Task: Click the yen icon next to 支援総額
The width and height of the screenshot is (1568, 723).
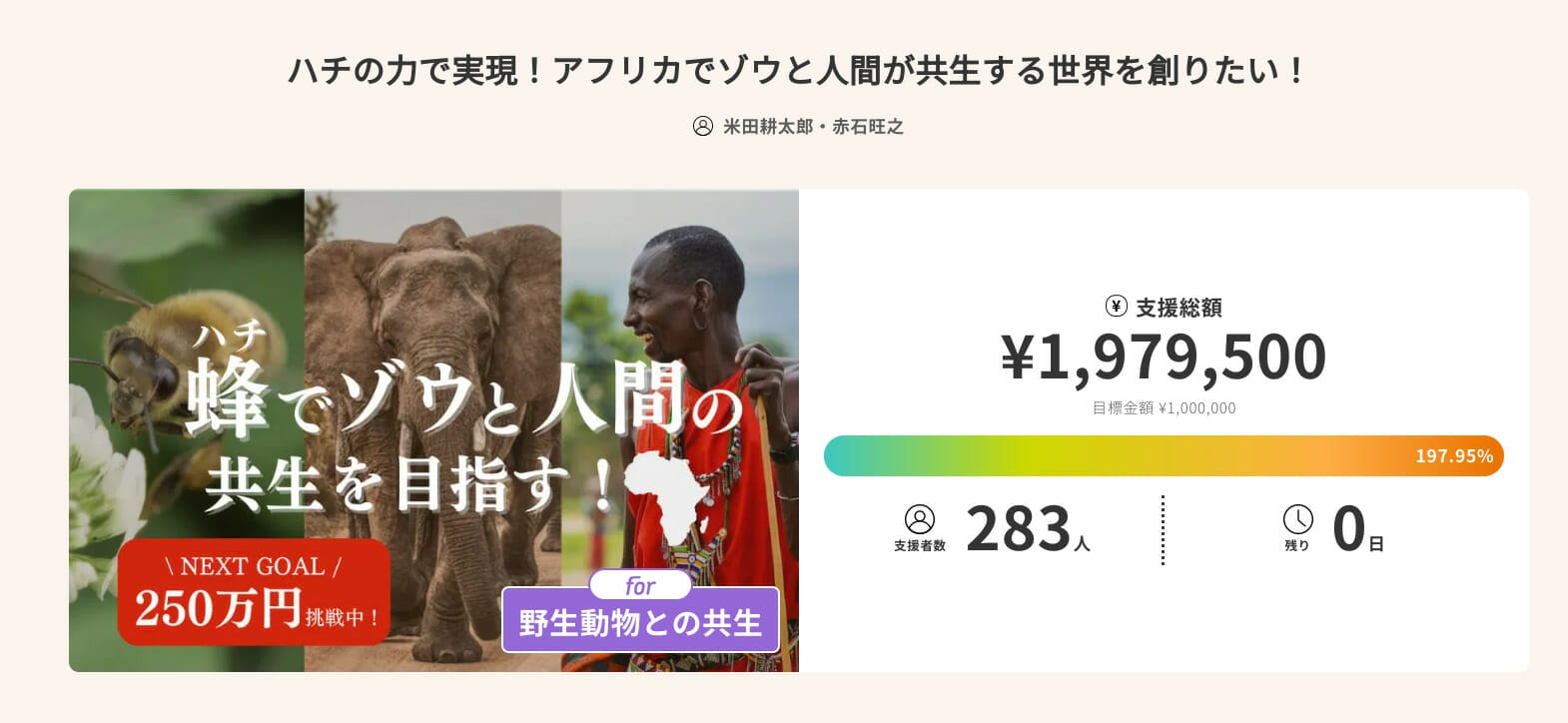Action: (x=1117, y=307)
